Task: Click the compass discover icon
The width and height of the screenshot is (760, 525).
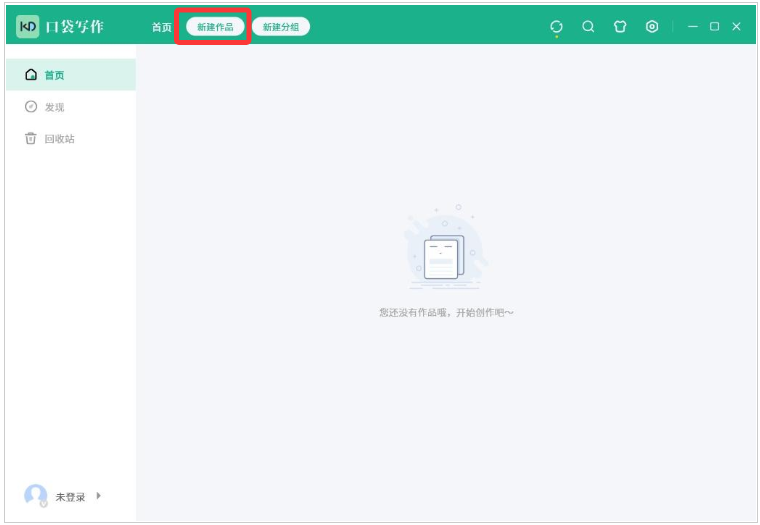Action: 31,107
